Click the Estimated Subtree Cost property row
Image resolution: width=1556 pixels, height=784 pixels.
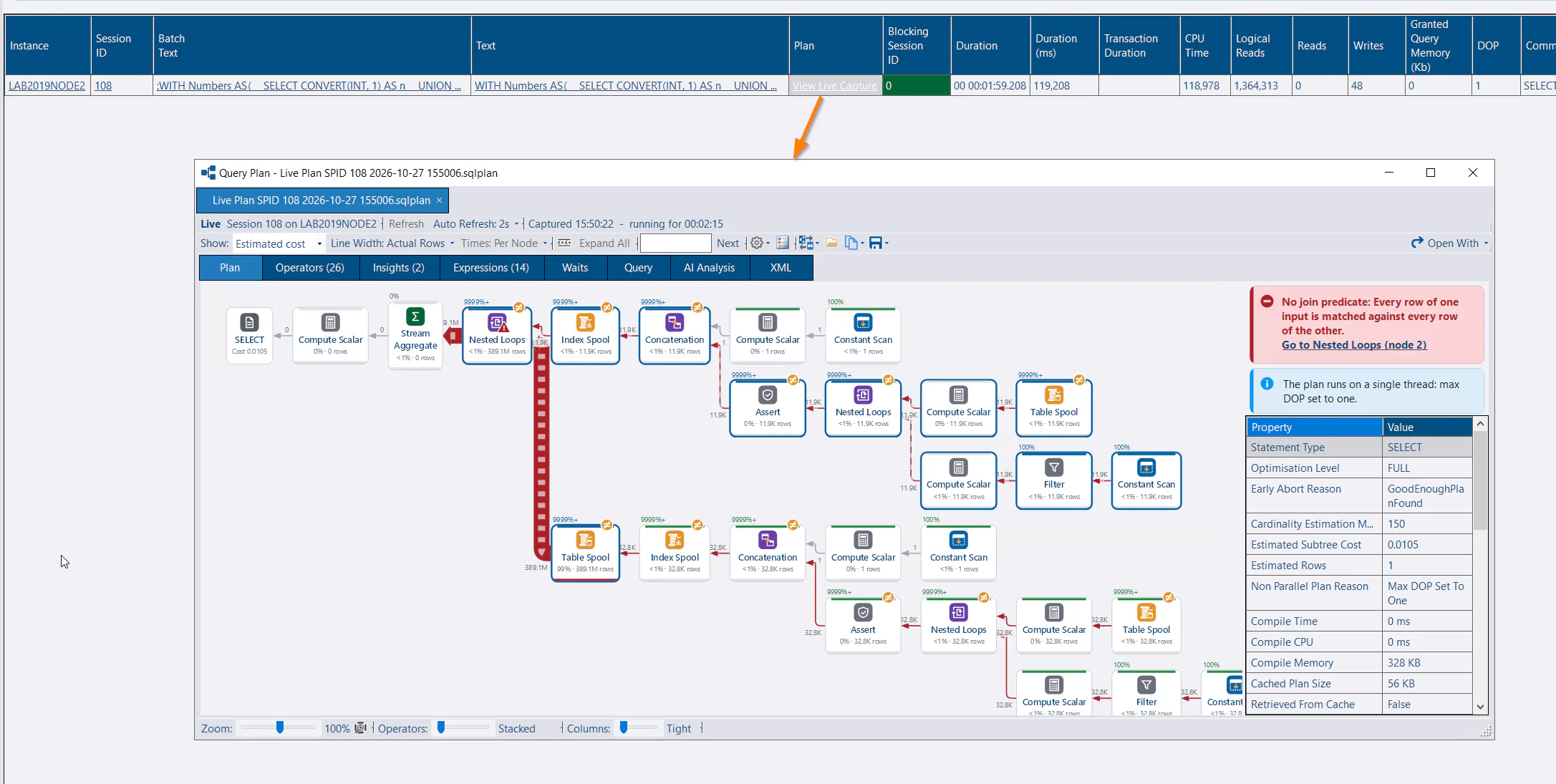pos(1359,545)
